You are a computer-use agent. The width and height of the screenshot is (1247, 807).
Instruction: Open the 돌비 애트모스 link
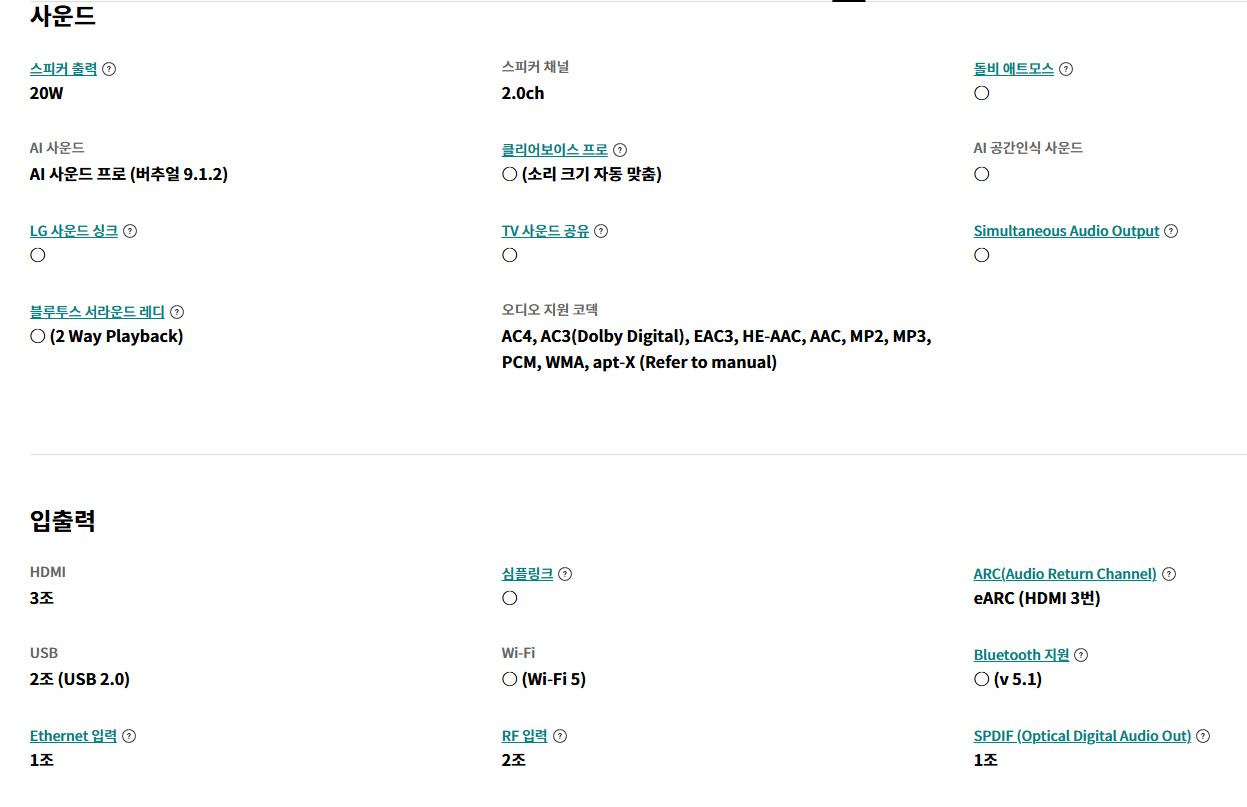pyautogui.click(x=1013, y=69)
